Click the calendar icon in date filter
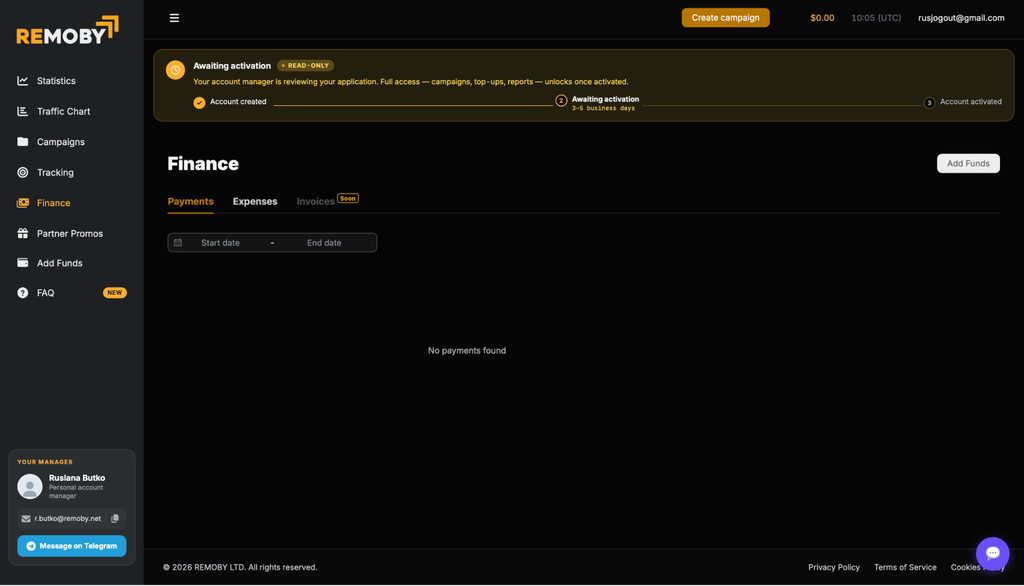 coord(178,242)
